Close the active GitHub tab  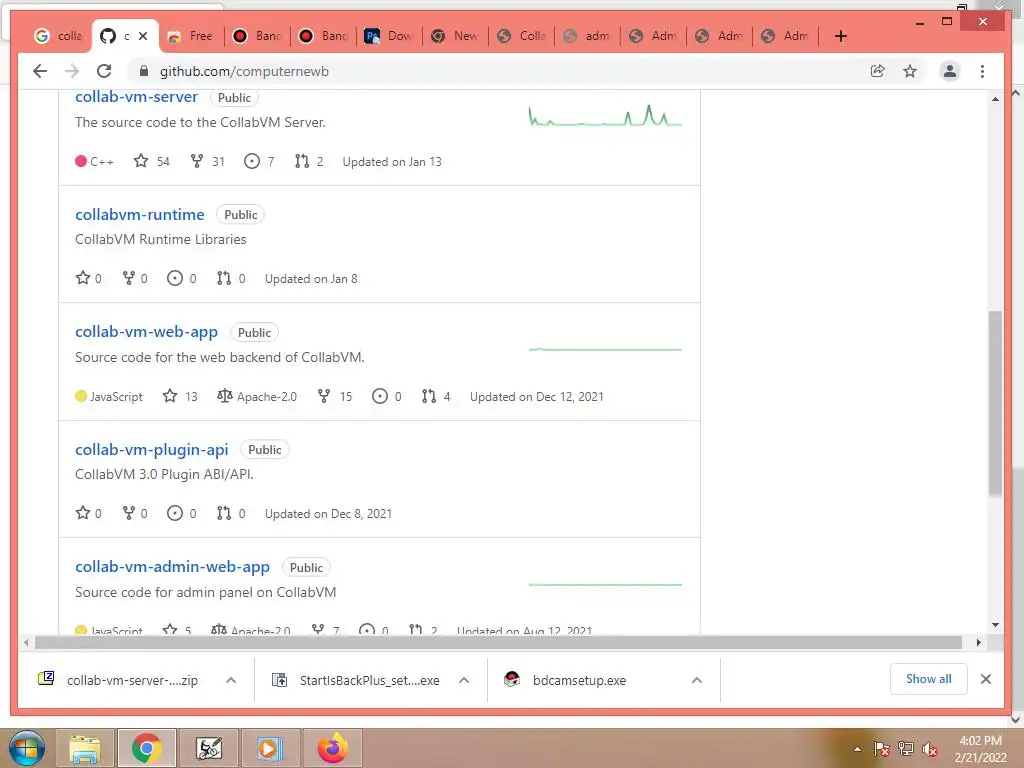(x=143, y=36)
